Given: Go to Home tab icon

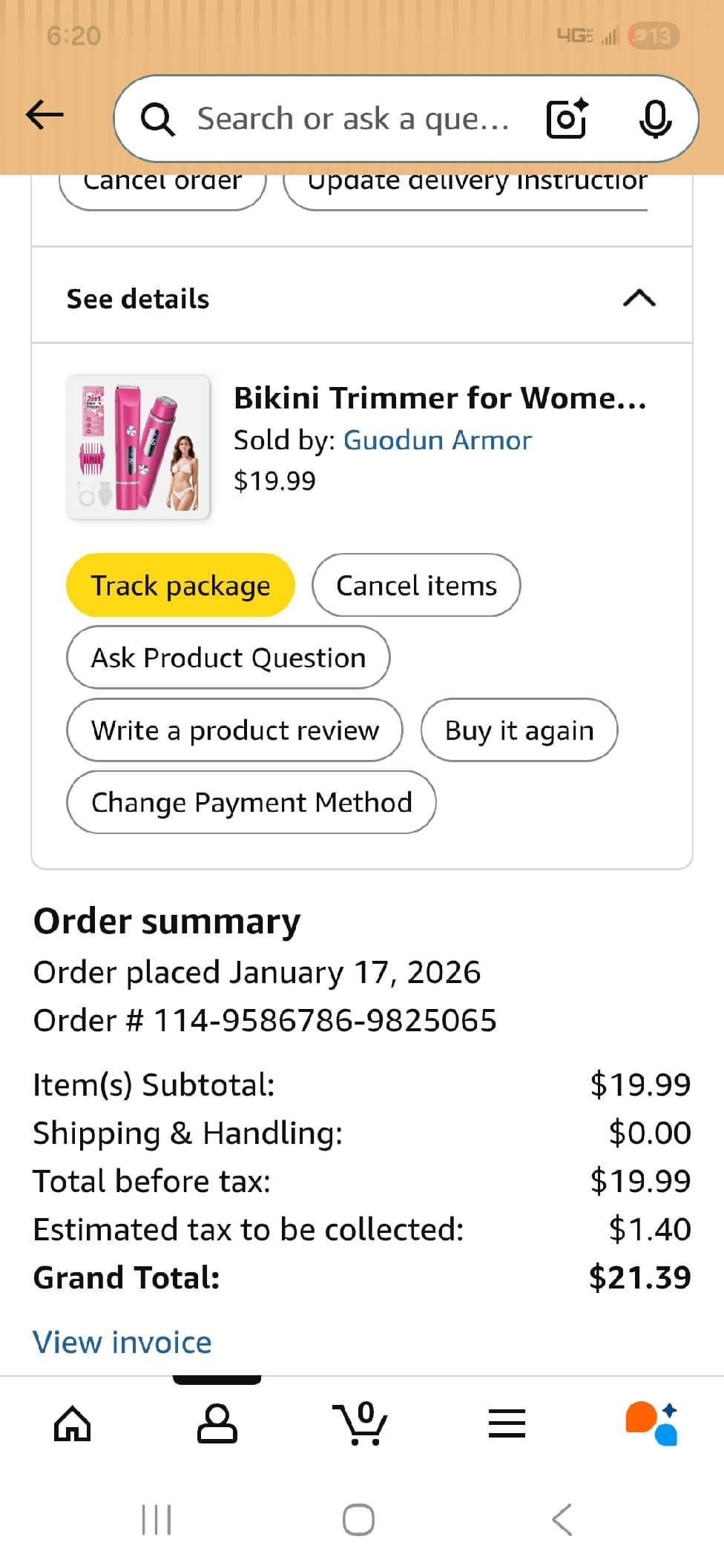Looking at the screenshot, I should [x=73, y=1423].
